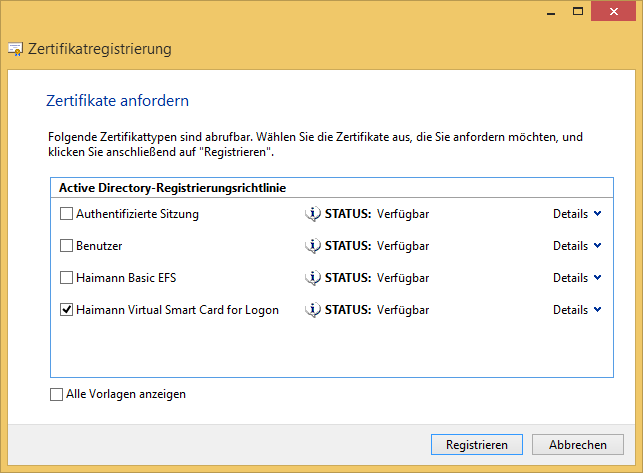Toggle Alle Vorlagen anzeigen checkbox
The image size is (643, 473).
(x=57, y=394)
